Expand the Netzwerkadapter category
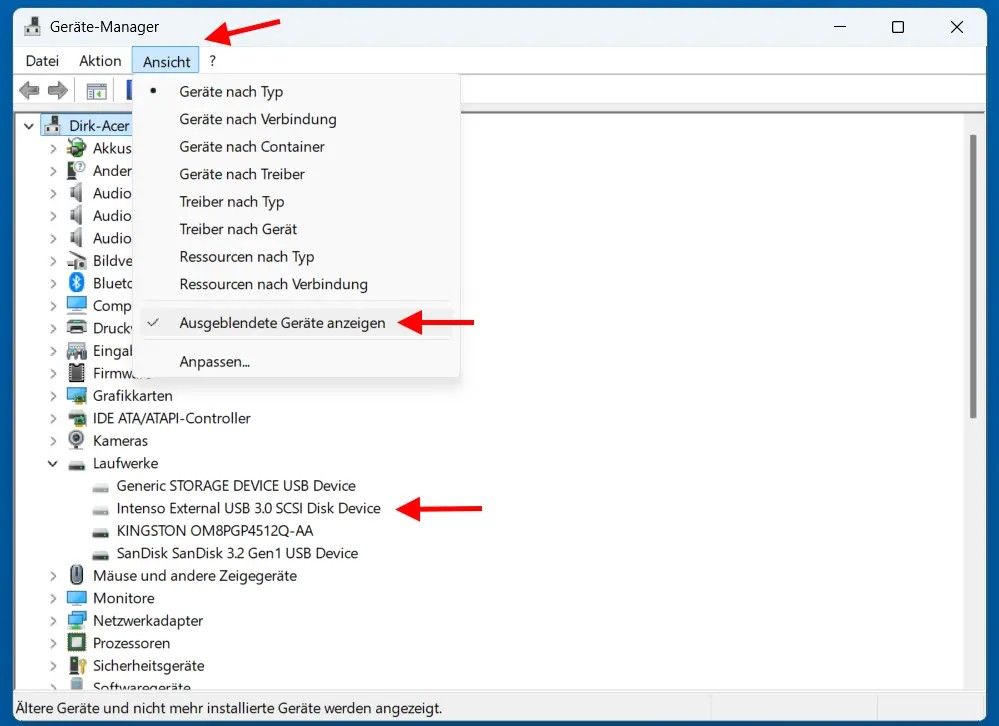This screenshot has width=999, height=726. [x=53, y=621]
